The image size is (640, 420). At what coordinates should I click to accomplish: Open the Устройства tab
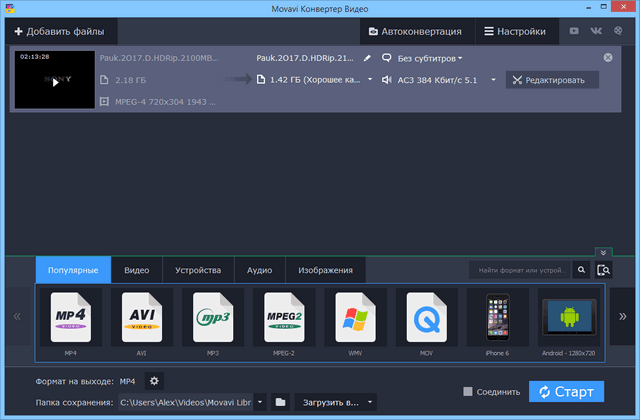(x=198, y=270)
